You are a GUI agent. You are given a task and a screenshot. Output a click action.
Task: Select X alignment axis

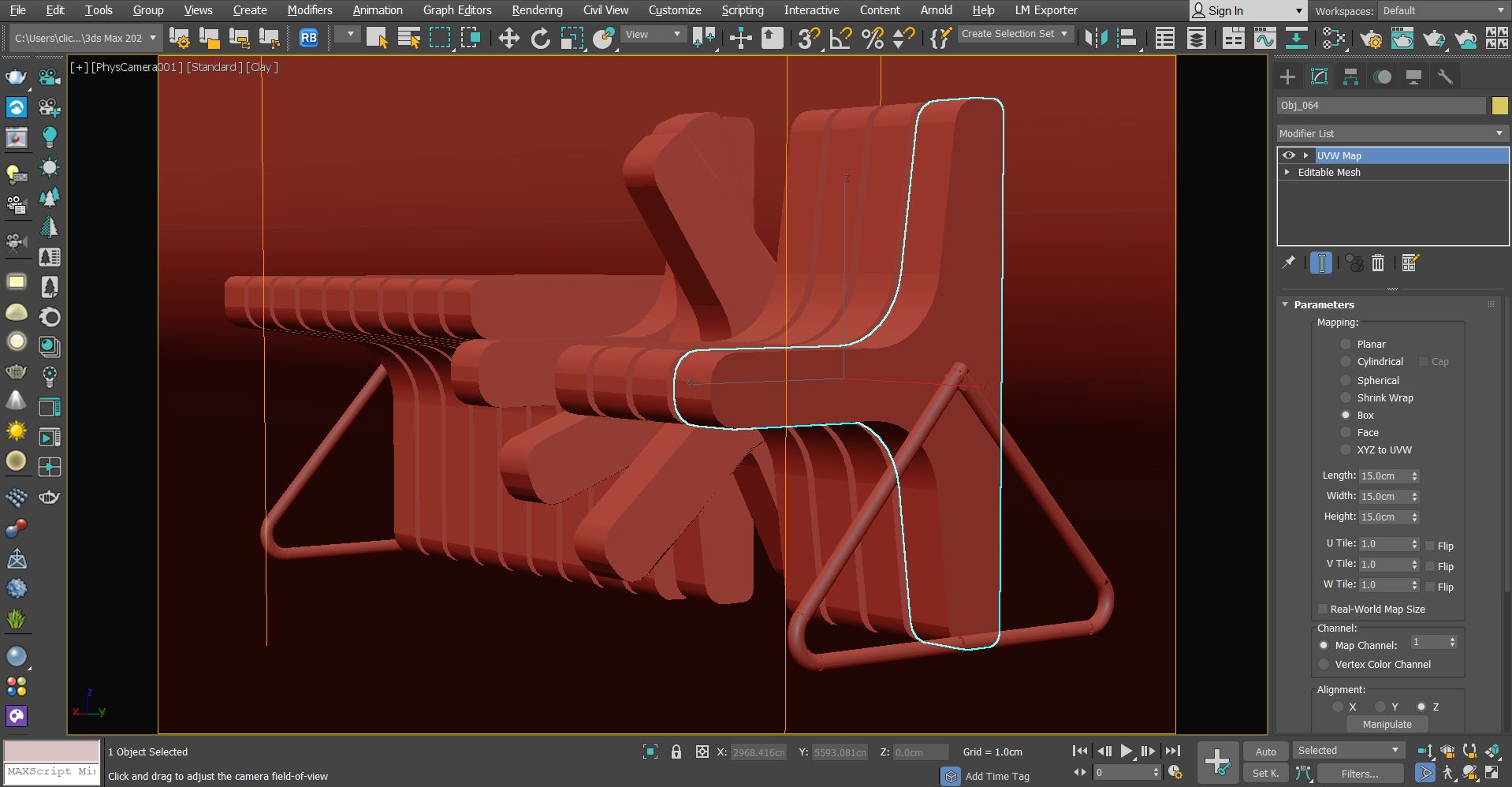(1338, 707)
